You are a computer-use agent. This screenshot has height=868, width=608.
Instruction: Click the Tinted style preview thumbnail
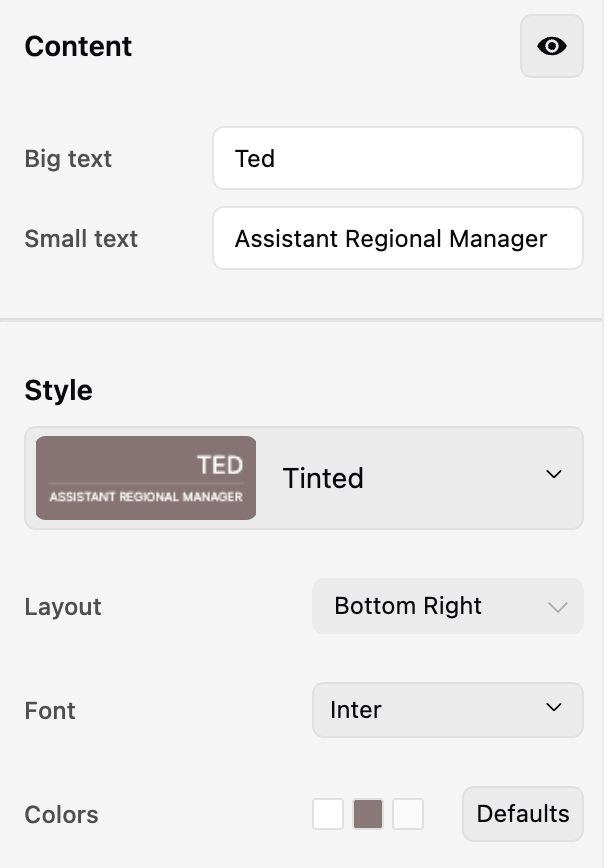pyautogui.click(x=146, y=478)
